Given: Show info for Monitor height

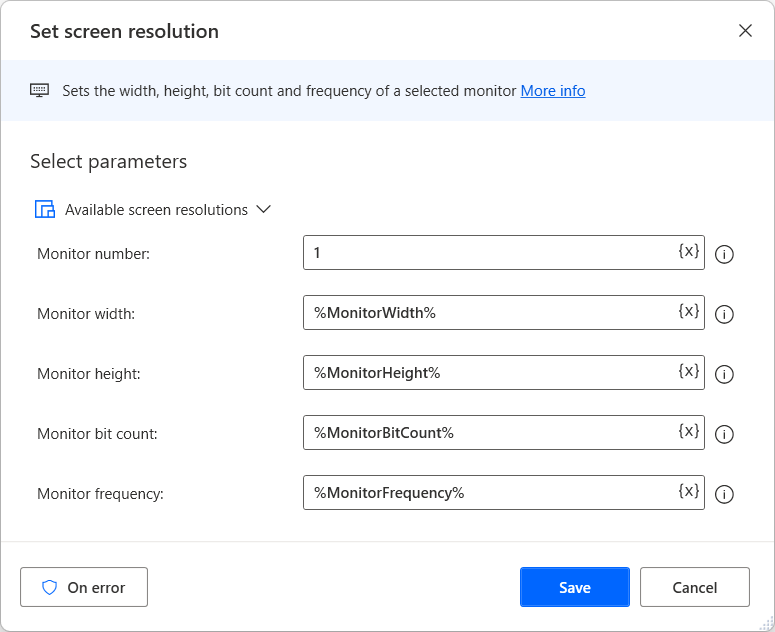Looking at the screenshot, I should point(724,374).
